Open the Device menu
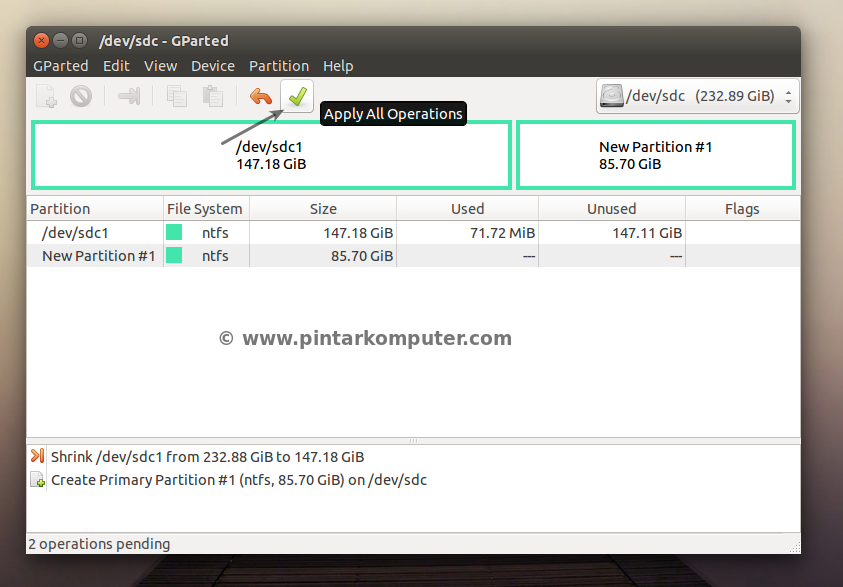This screenshot has height=587, width=843. 213,66
